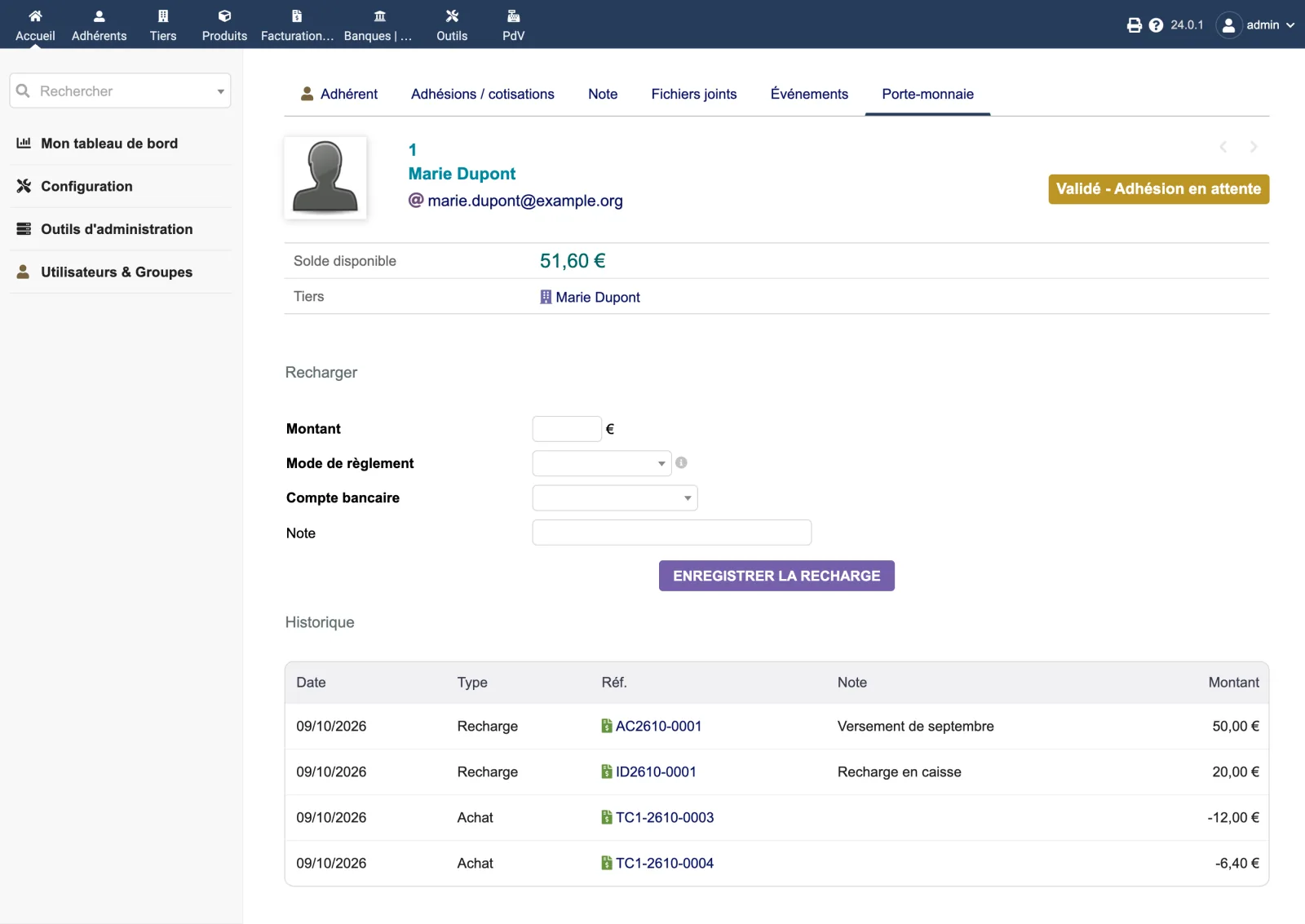Open the Tiers top menu

(163, 25)
